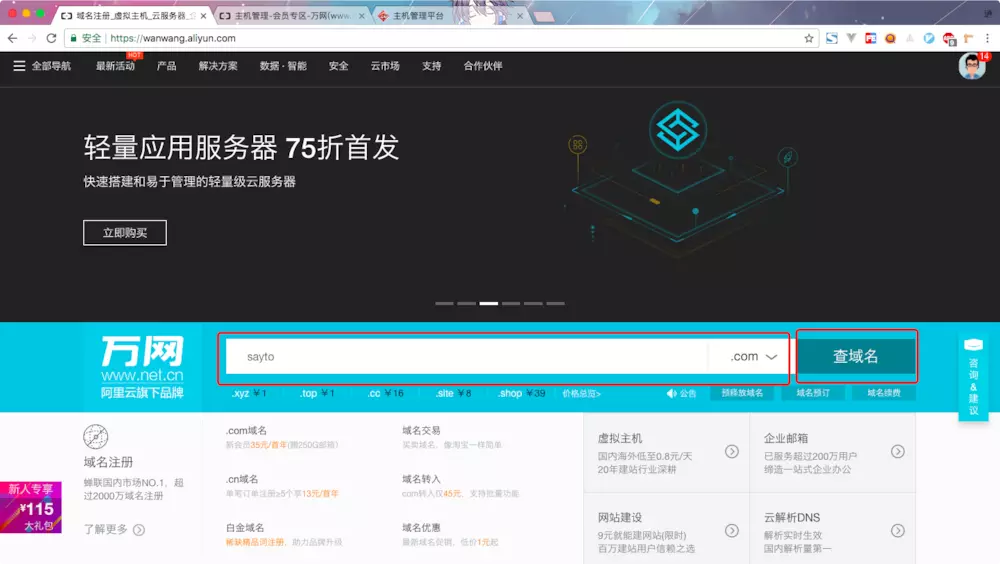Open the 价格总览 link

(x=581, y=394)
